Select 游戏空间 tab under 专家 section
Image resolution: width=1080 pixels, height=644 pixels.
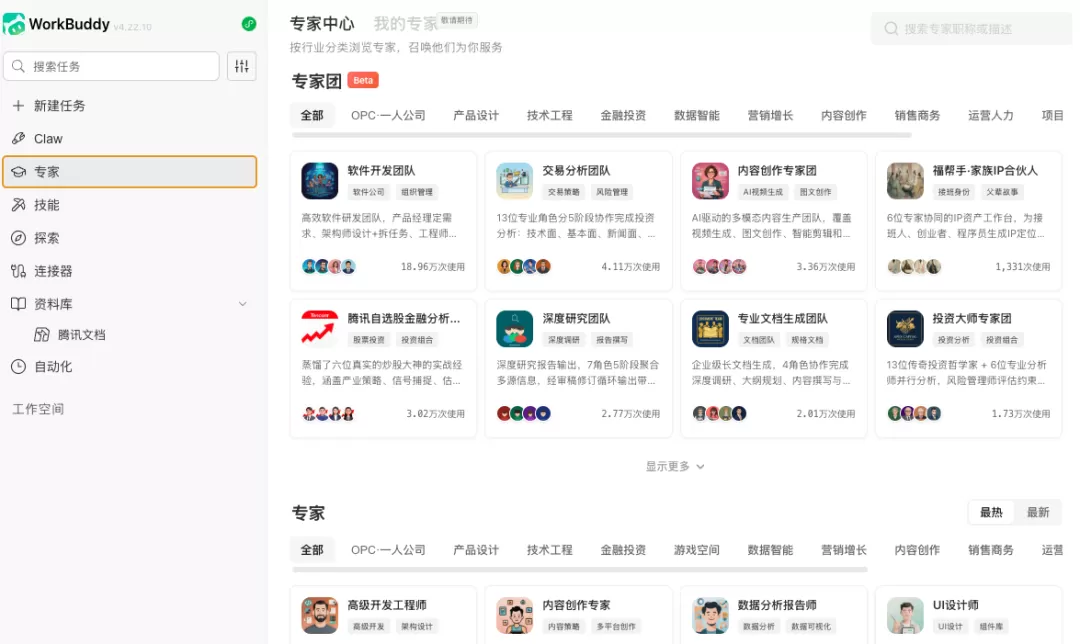tap(697, 550)
